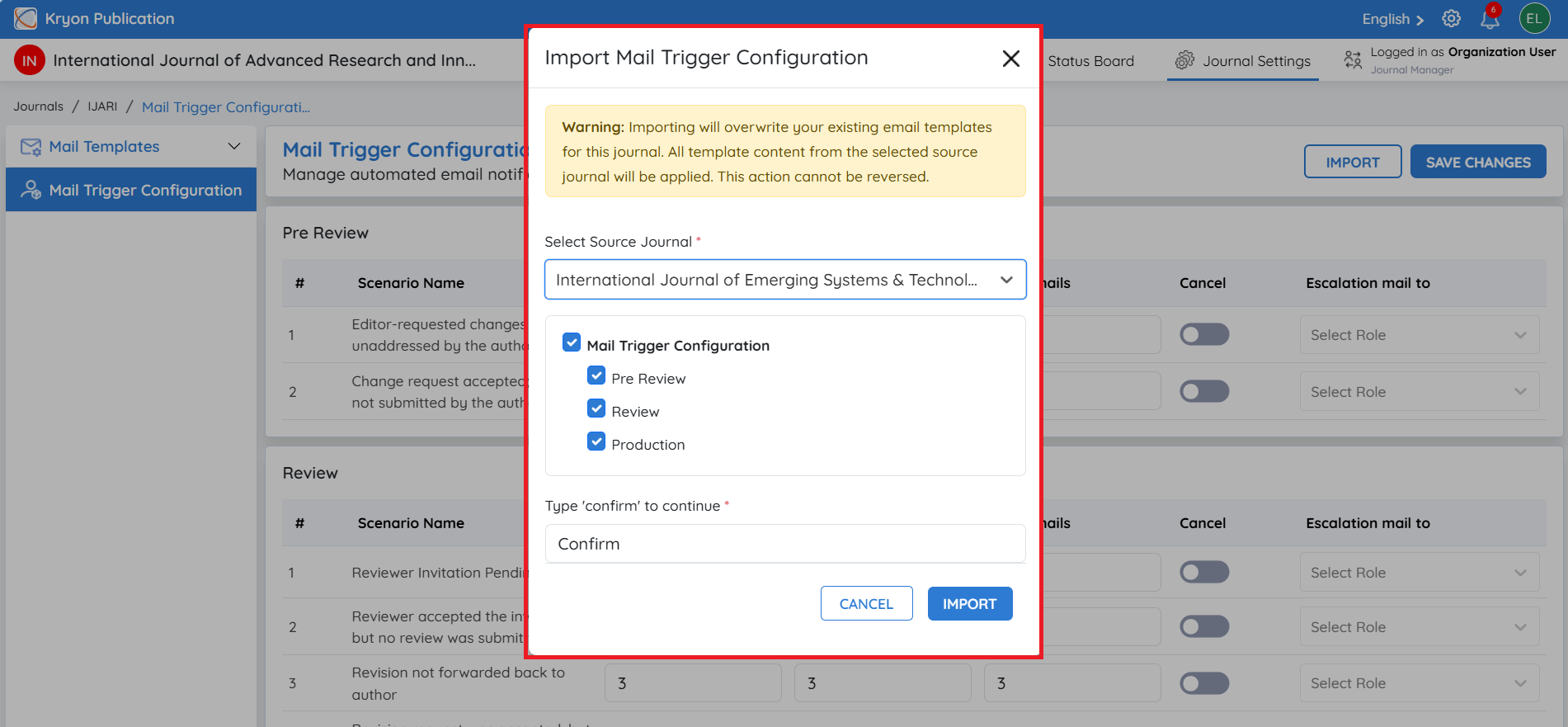This screenshot has height=727, width=1568.
Task: Click the CANCEL button in the dialog
Action: (866, 603)
